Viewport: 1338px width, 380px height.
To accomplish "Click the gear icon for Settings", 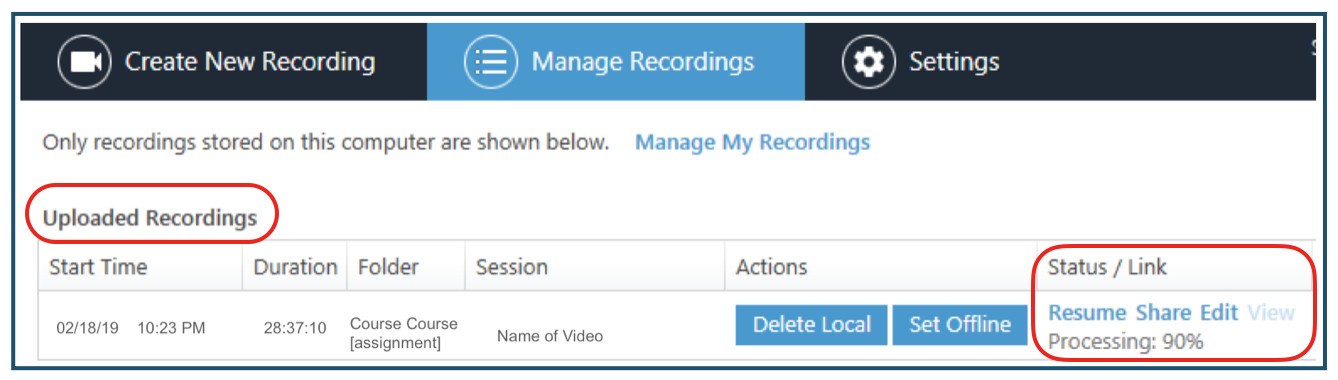I will pos(868,62).
